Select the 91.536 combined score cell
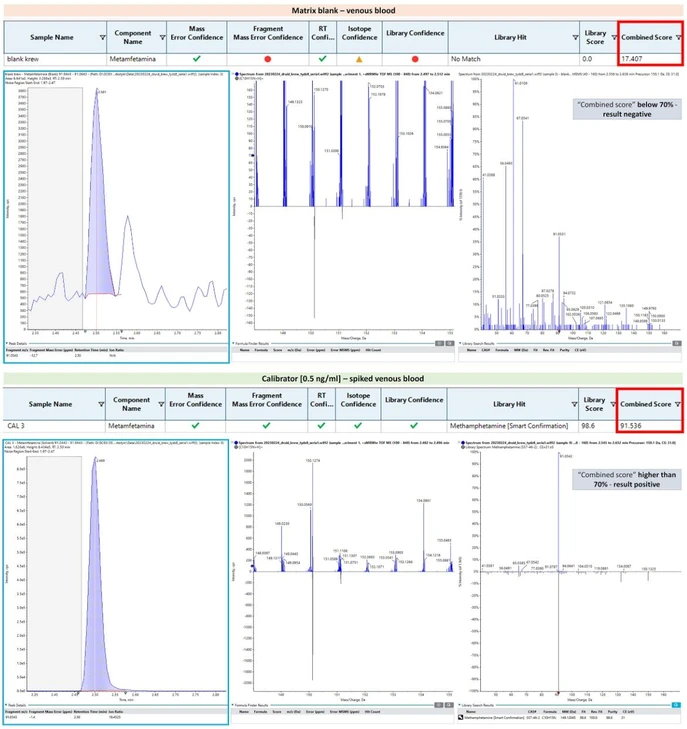This screenshot has height=729, width=687. pyautogui.click(x=649, y=426)
